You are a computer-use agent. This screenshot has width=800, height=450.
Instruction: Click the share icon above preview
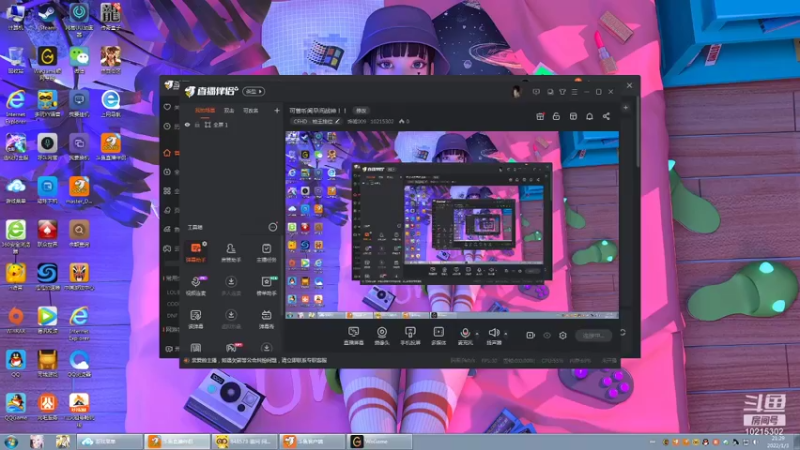click(x=606, y=116)
